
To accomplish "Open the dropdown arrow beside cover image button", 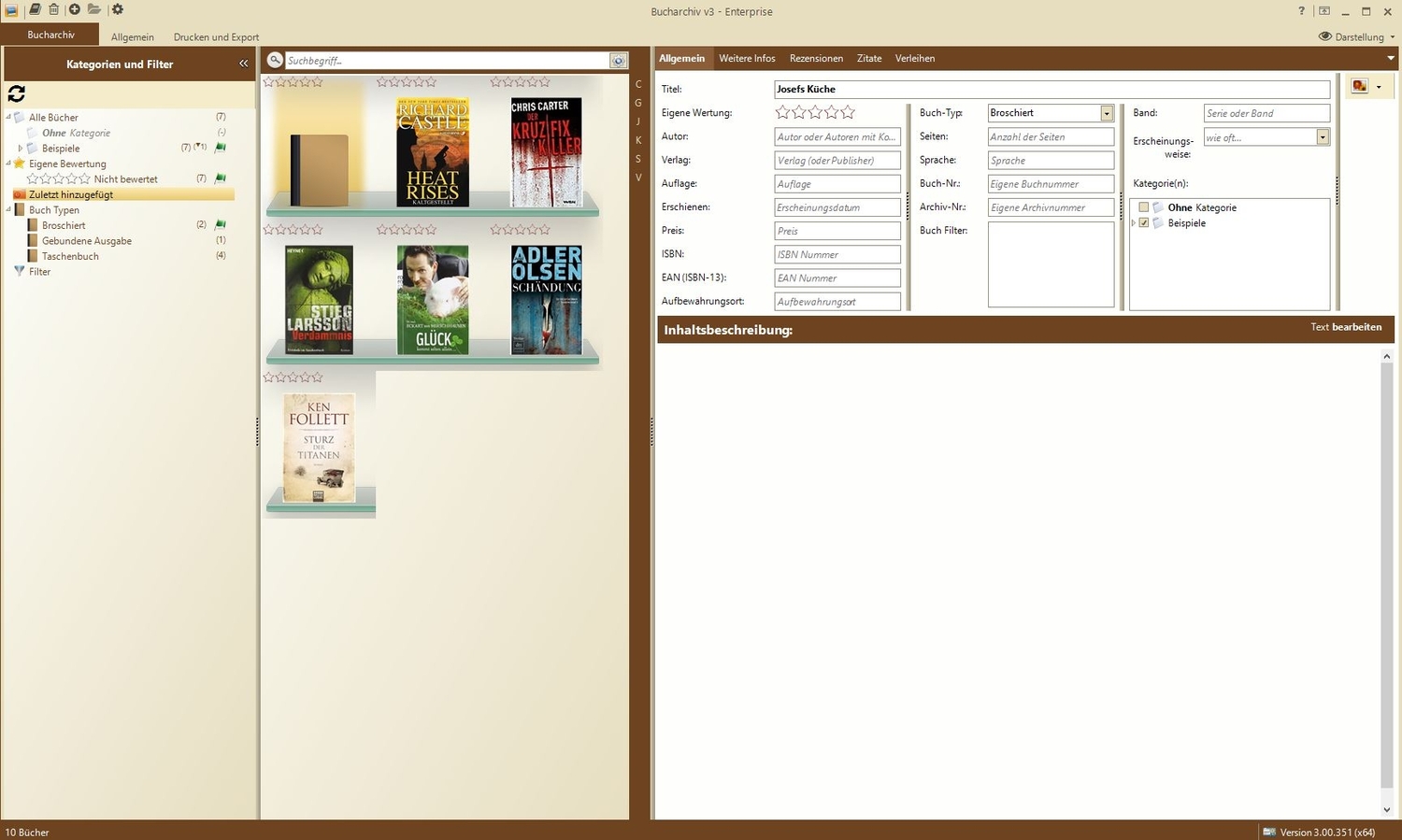I will [x=1379, y=87].
